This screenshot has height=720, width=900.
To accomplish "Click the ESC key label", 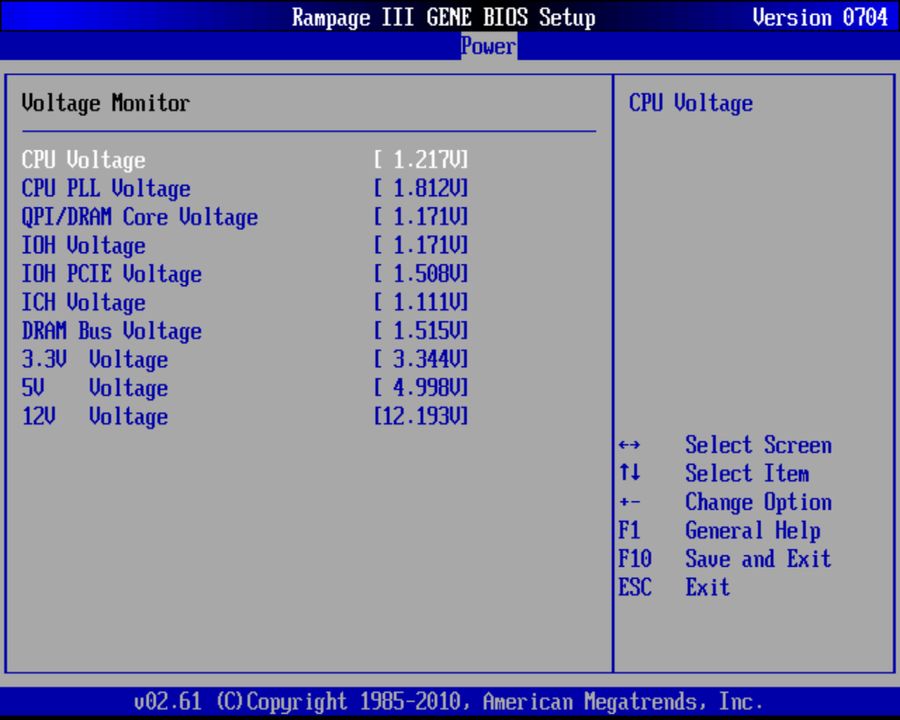I will (635, 587).
